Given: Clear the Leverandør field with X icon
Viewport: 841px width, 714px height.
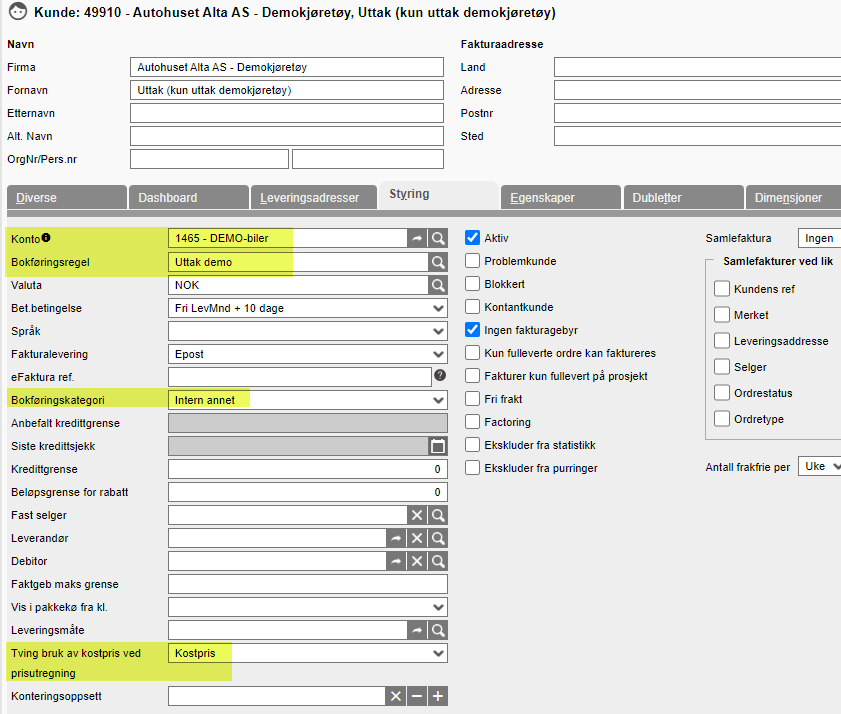Looking at the screenshot, I should [x=417, y=538].
